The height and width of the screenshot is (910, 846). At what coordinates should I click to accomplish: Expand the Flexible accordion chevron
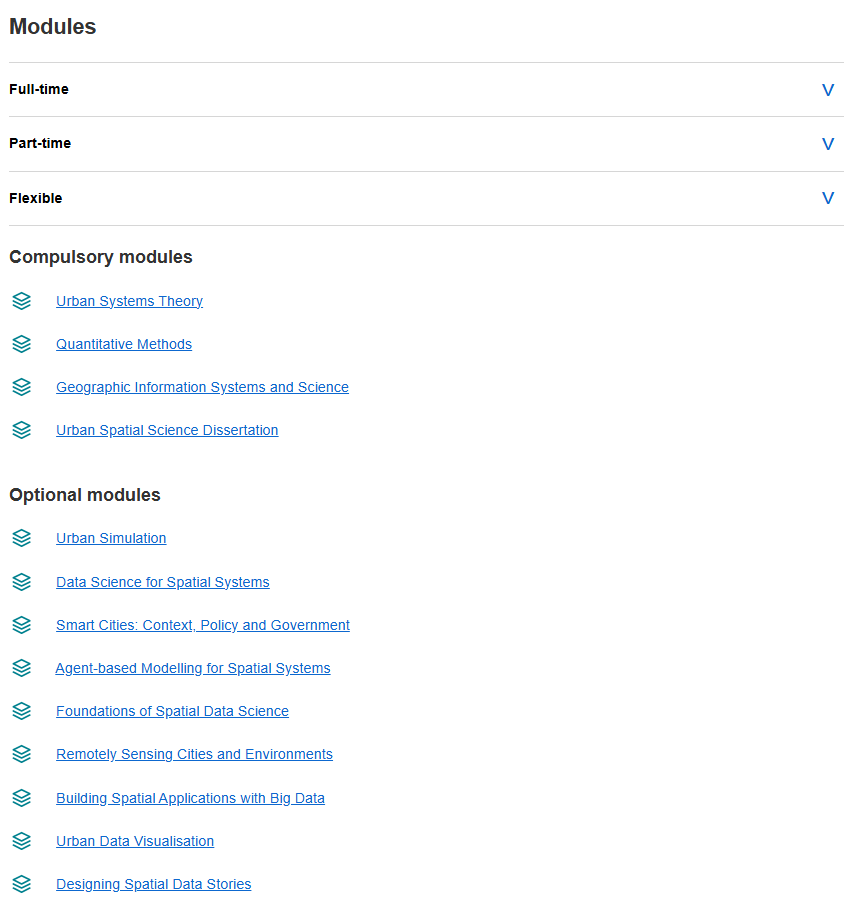[827, 198]
